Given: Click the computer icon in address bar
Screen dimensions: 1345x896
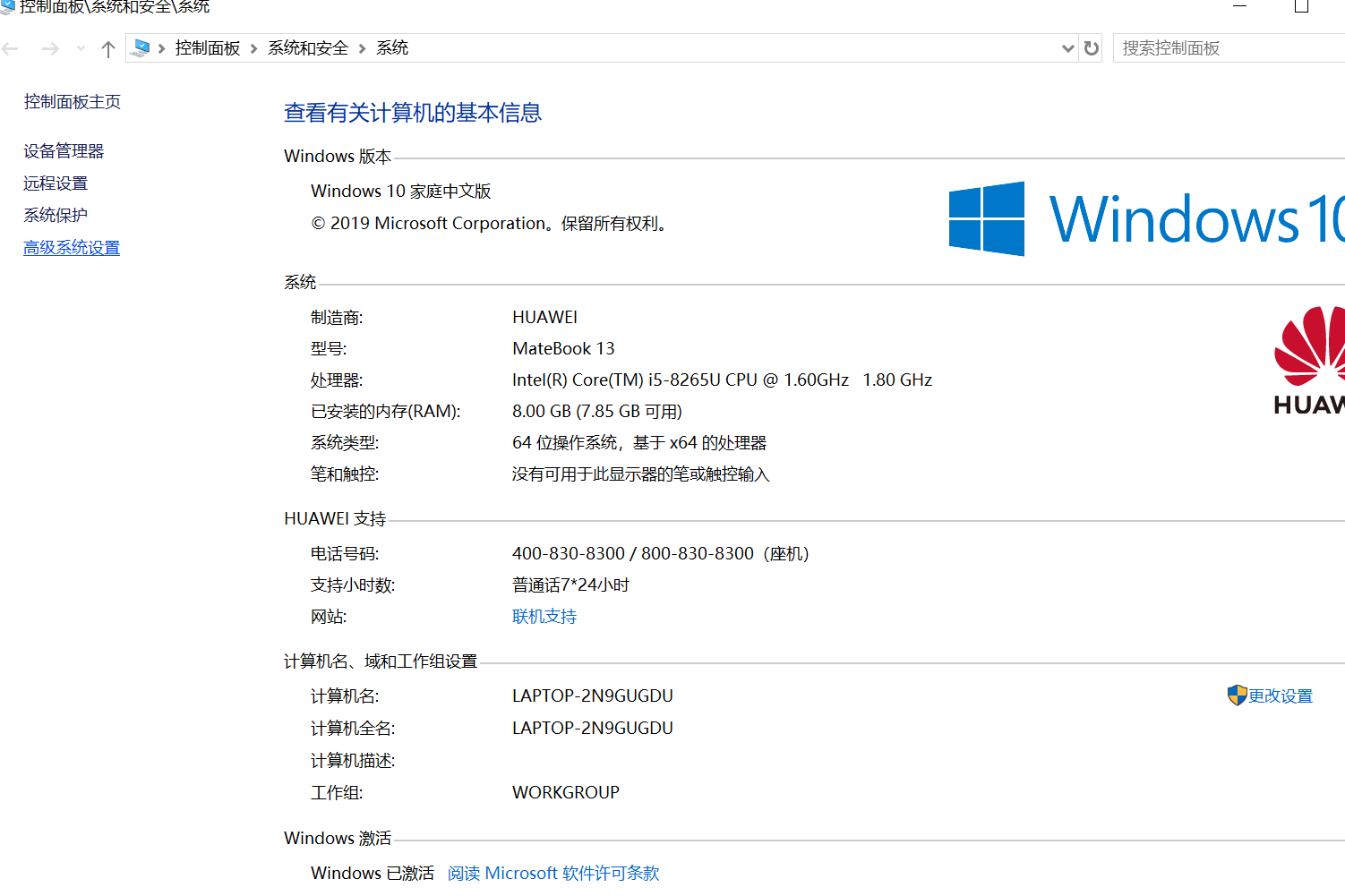Looking at the screenshot, I should pos(140,47).
